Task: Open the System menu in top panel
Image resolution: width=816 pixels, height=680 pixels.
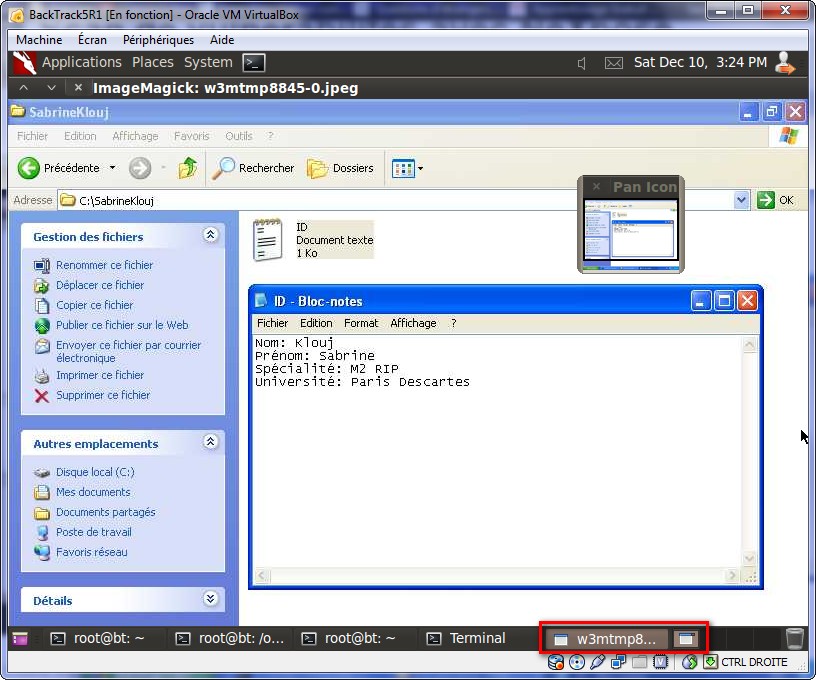Action: click(208, 62)
